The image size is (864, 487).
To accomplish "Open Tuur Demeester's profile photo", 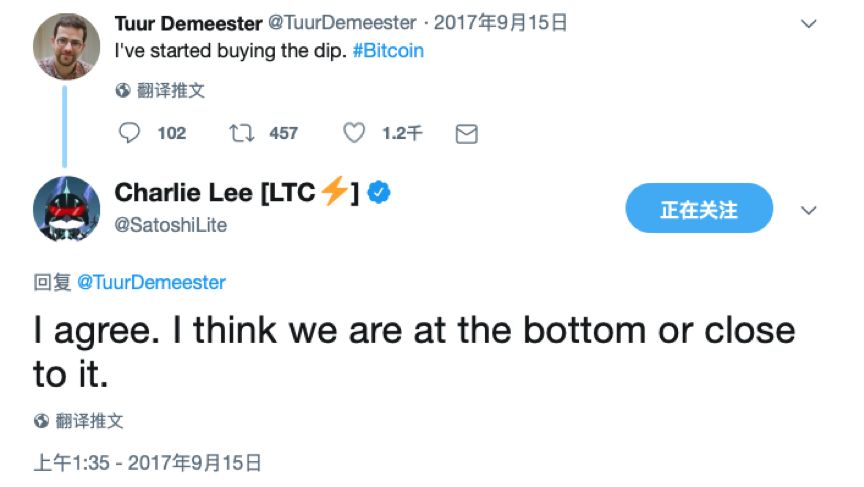I will point(66,47).
